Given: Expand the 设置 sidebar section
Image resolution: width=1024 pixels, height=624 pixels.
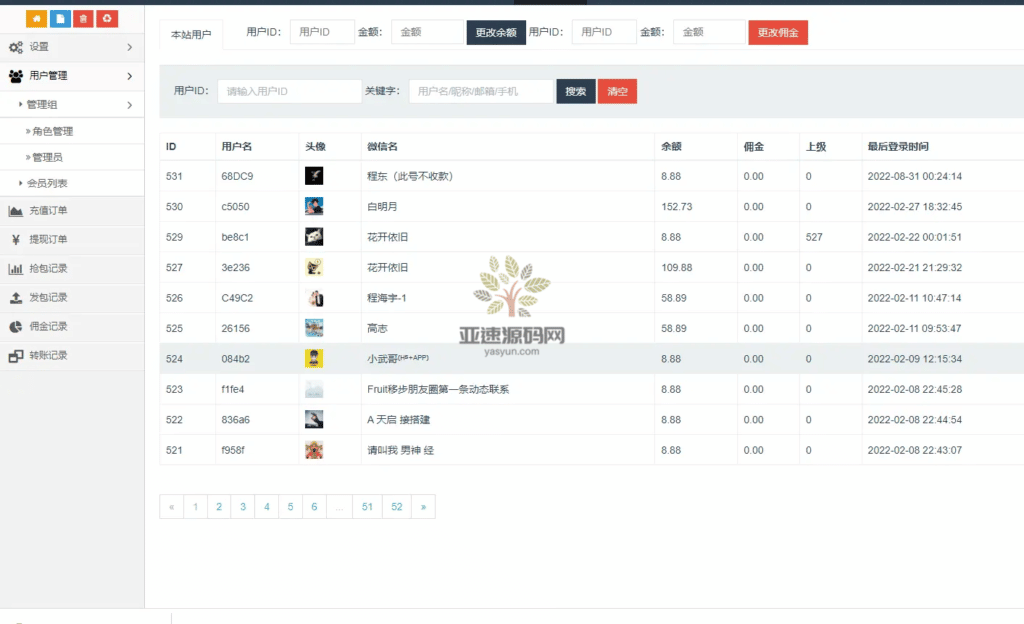Looking at the screenshot, I should pos(70,46).
